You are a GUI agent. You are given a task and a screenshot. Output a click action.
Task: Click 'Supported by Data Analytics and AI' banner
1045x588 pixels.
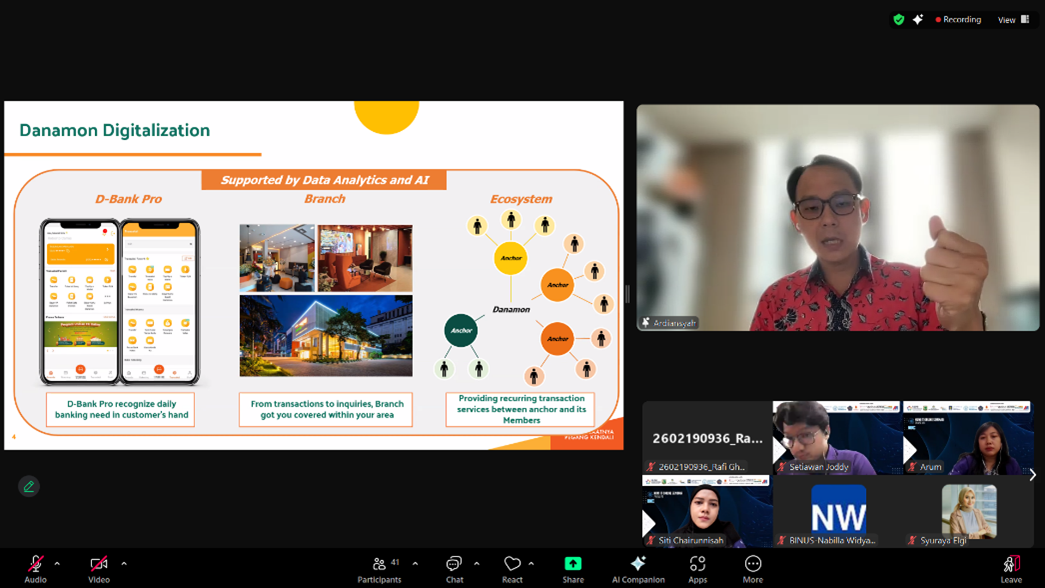coord(325,180)
